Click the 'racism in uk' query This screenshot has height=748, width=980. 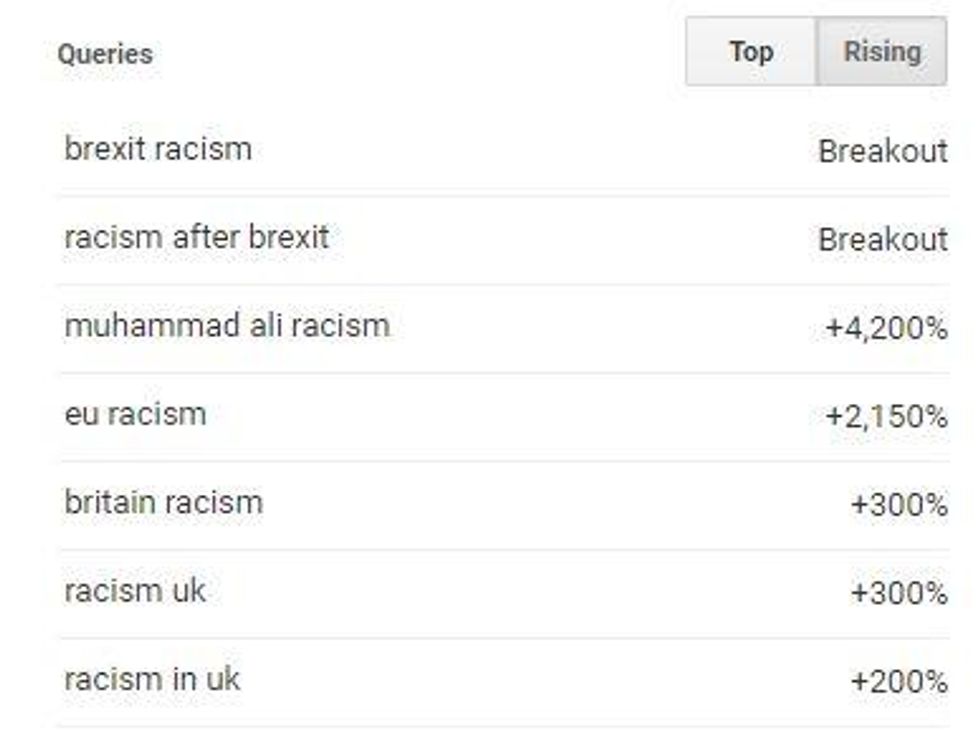(152, 680)
